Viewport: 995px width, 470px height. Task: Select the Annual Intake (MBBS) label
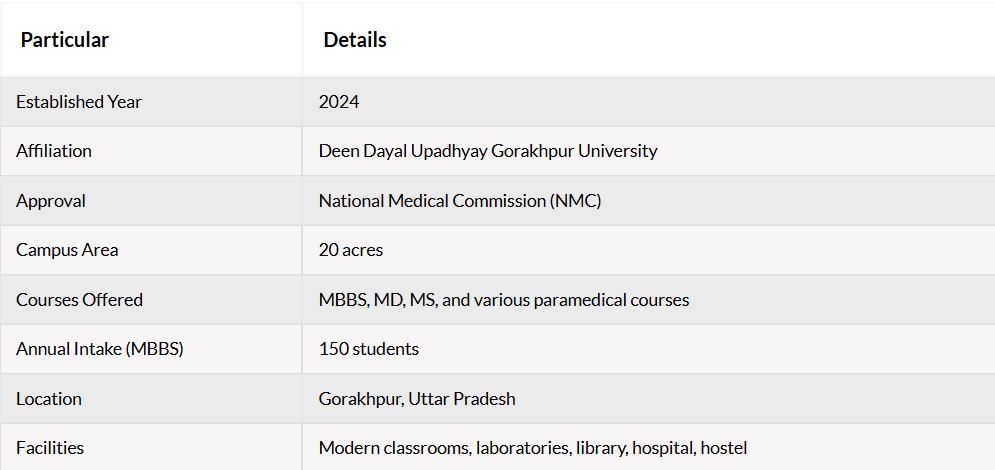tap(100, 349)
